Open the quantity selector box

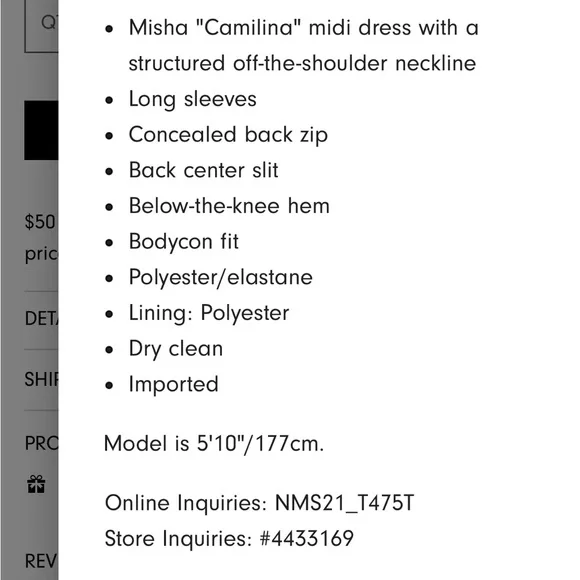pos(41,25)
